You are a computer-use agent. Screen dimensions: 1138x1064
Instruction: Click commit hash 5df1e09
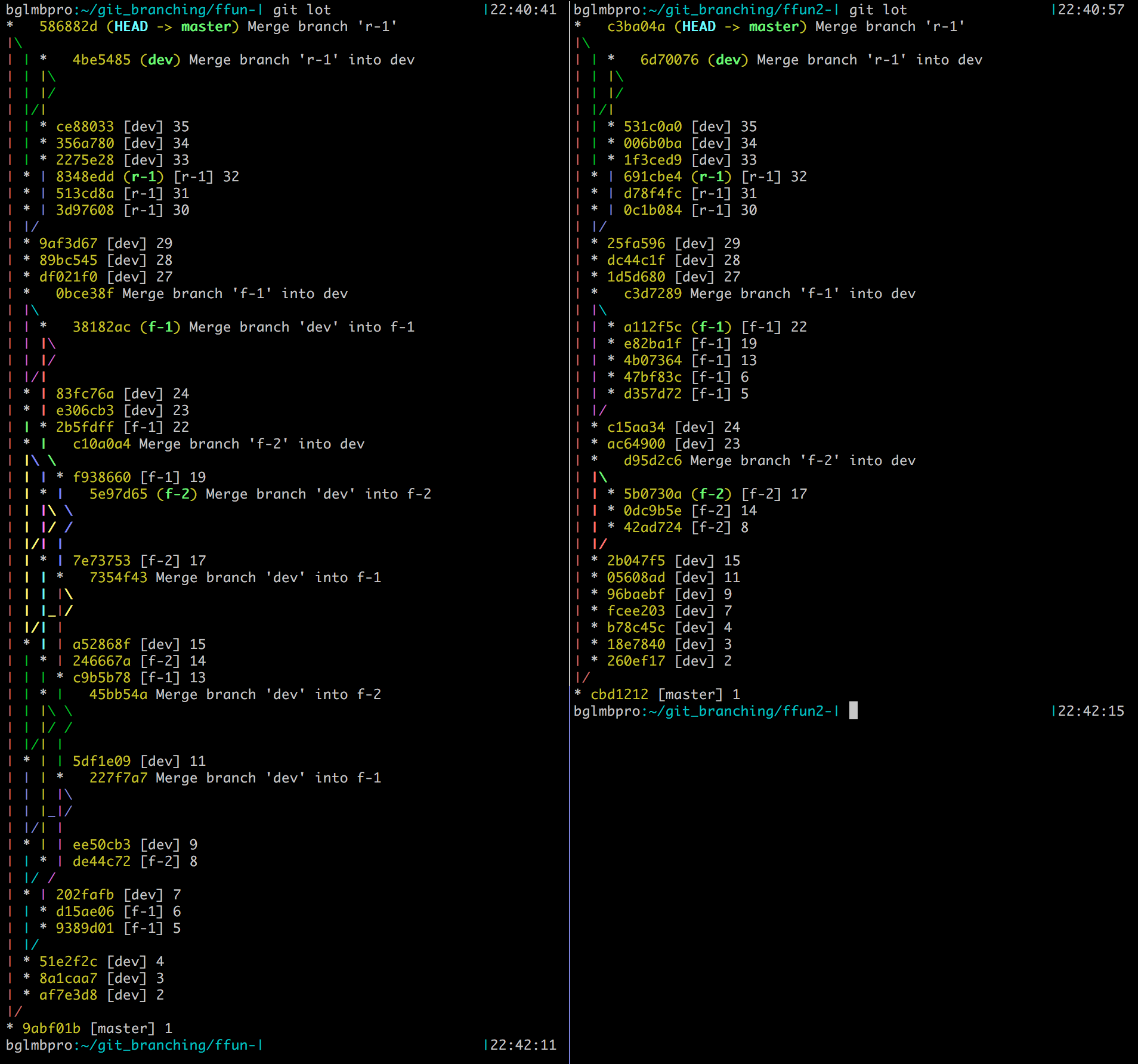pos(101,762)
